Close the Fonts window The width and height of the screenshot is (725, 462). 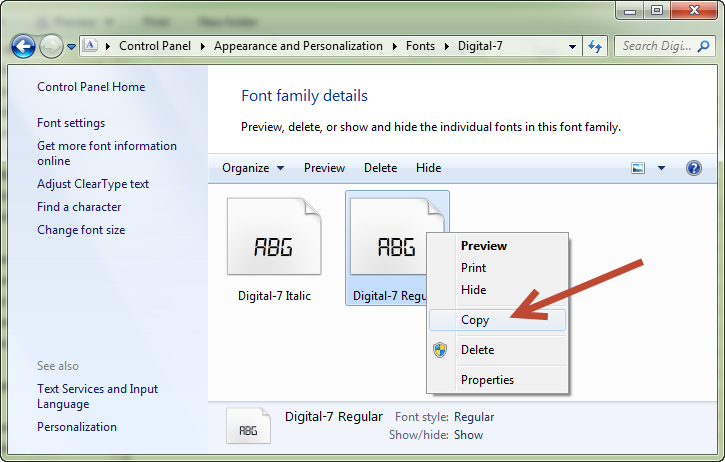click(694, 10)
